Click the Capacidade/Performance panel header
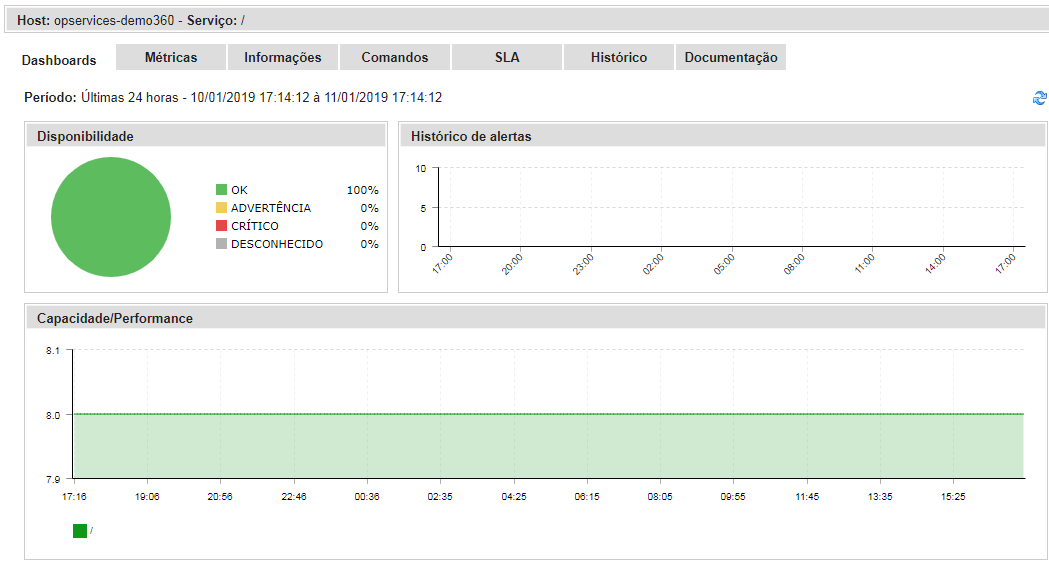This screenshot has width=1049, height=563. coord(535,318)
